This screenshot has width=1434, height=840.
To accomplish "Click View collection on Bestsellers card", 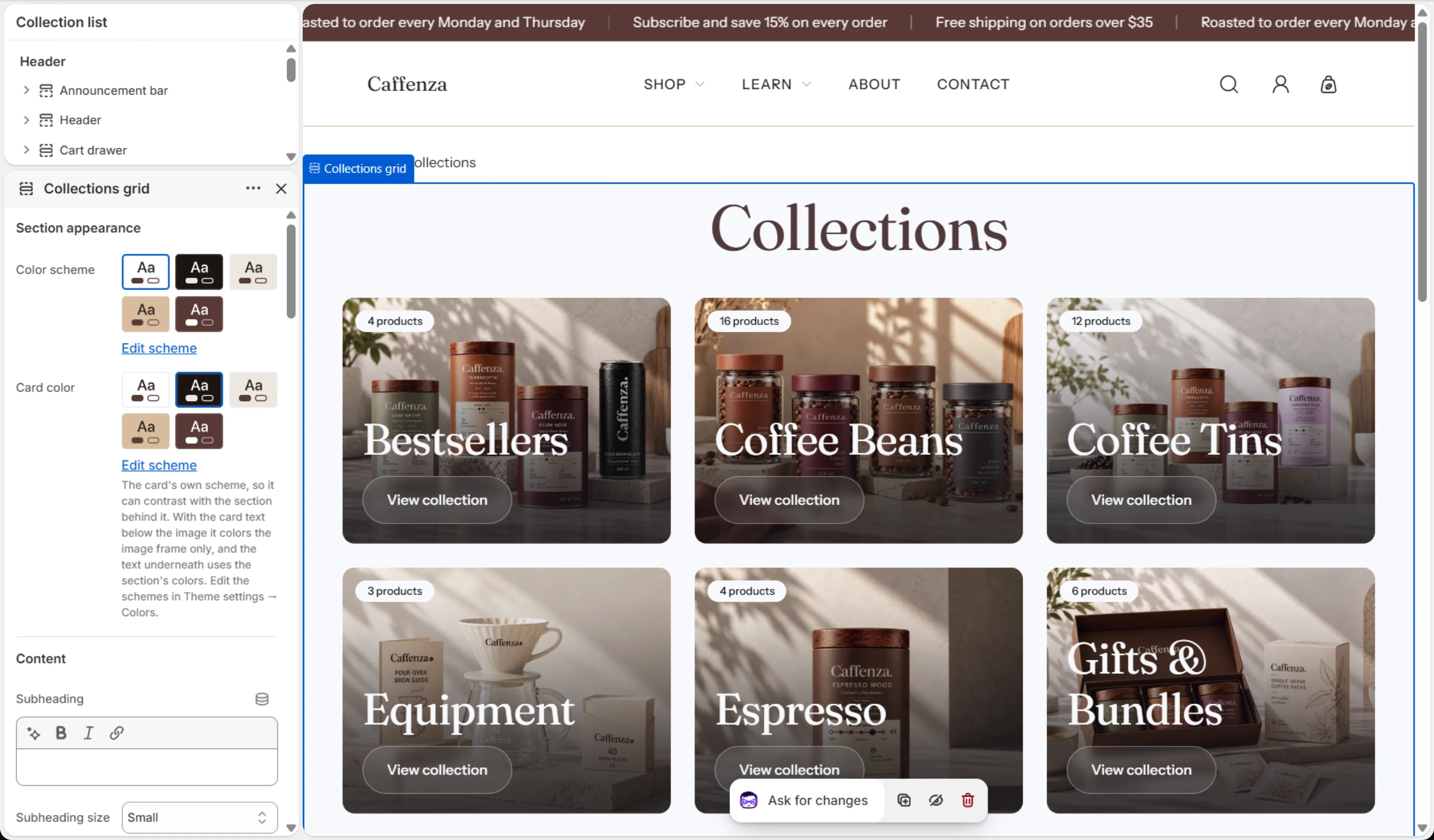I will (x=437, y=500).
